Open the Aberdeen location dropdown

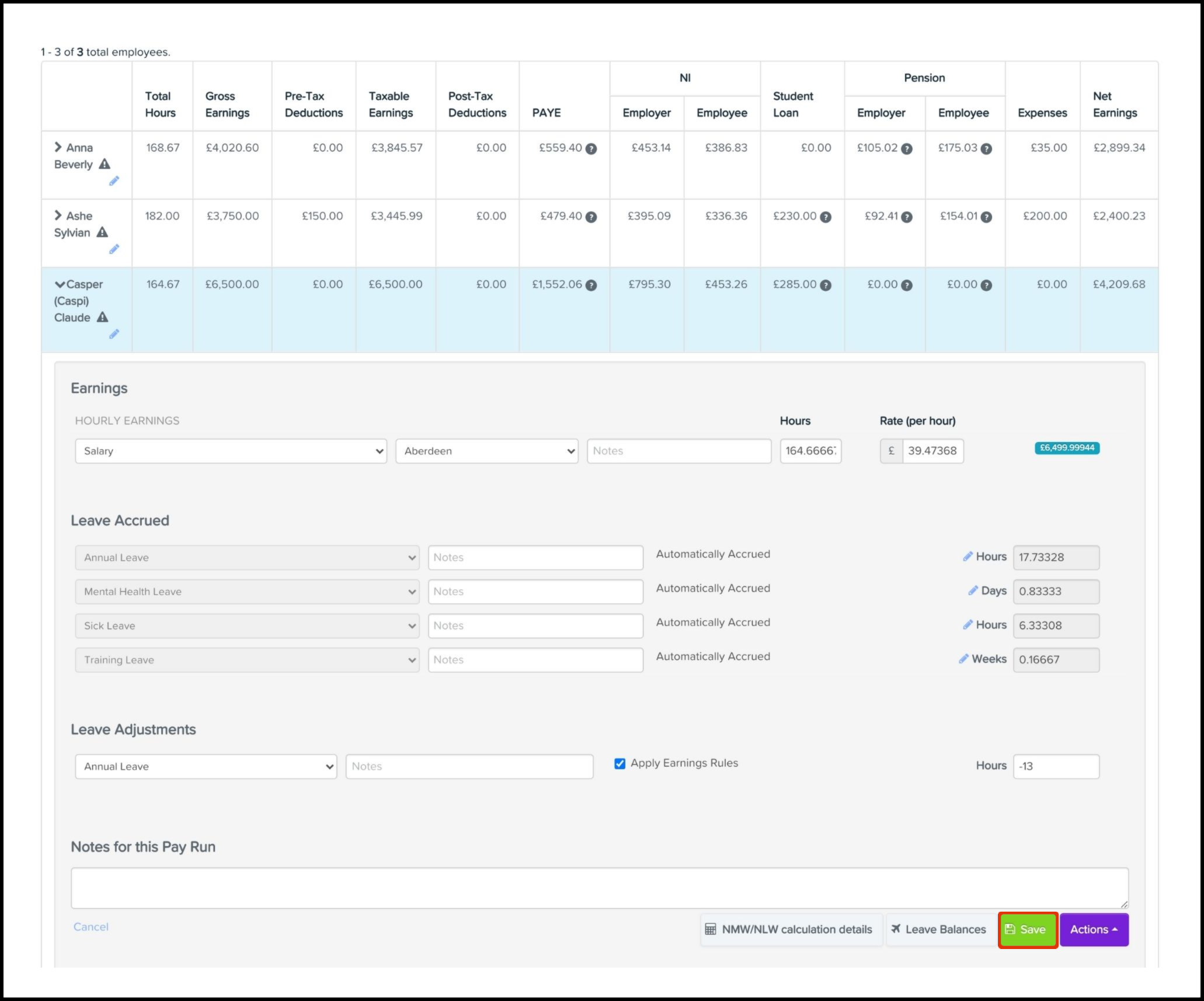pyautogui.click(x=486, y=451)
